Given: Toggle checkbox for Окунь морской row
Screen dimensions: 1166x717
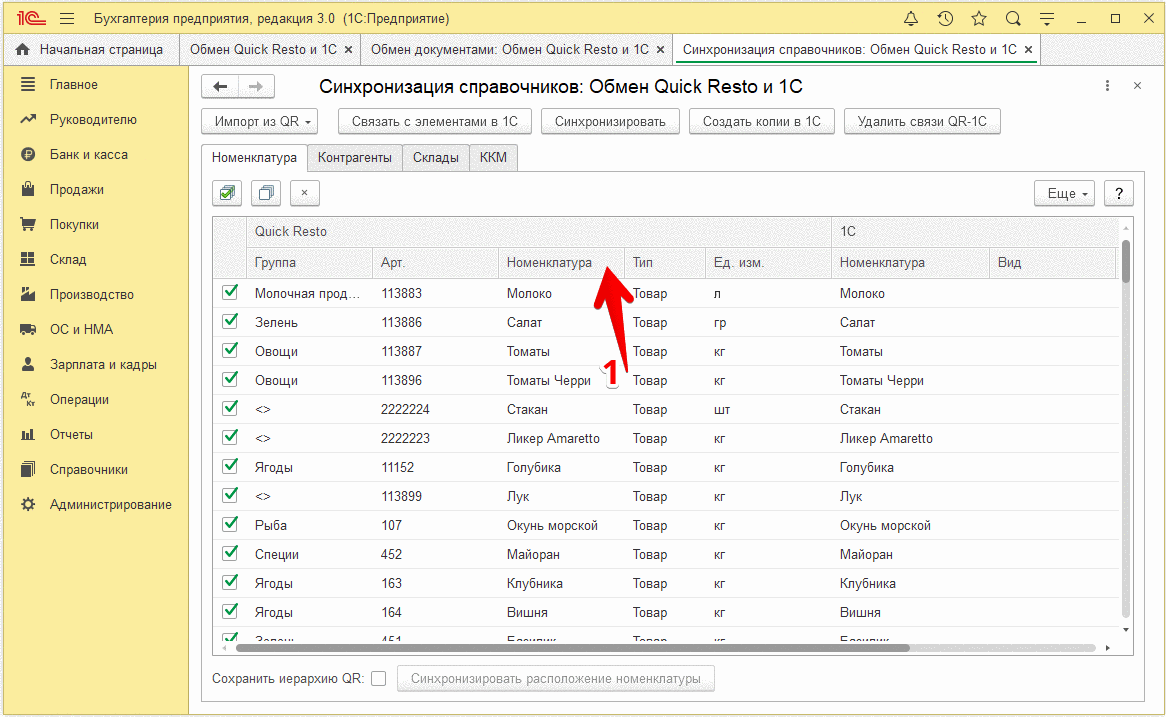Looking at the screenshot, I should [231, 524].
